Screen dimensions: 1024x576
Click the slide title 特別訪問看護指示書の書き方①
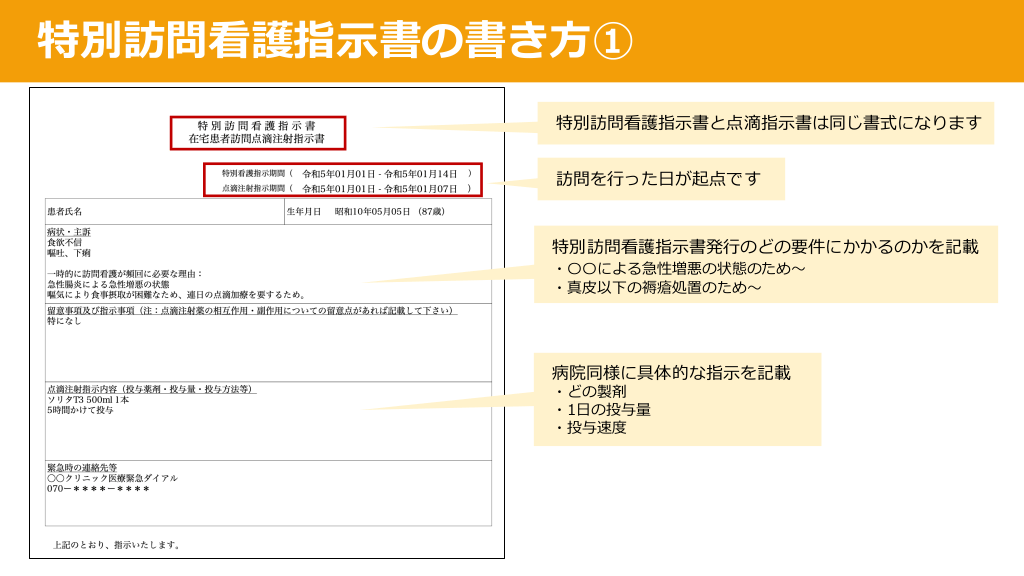[335, 41]
